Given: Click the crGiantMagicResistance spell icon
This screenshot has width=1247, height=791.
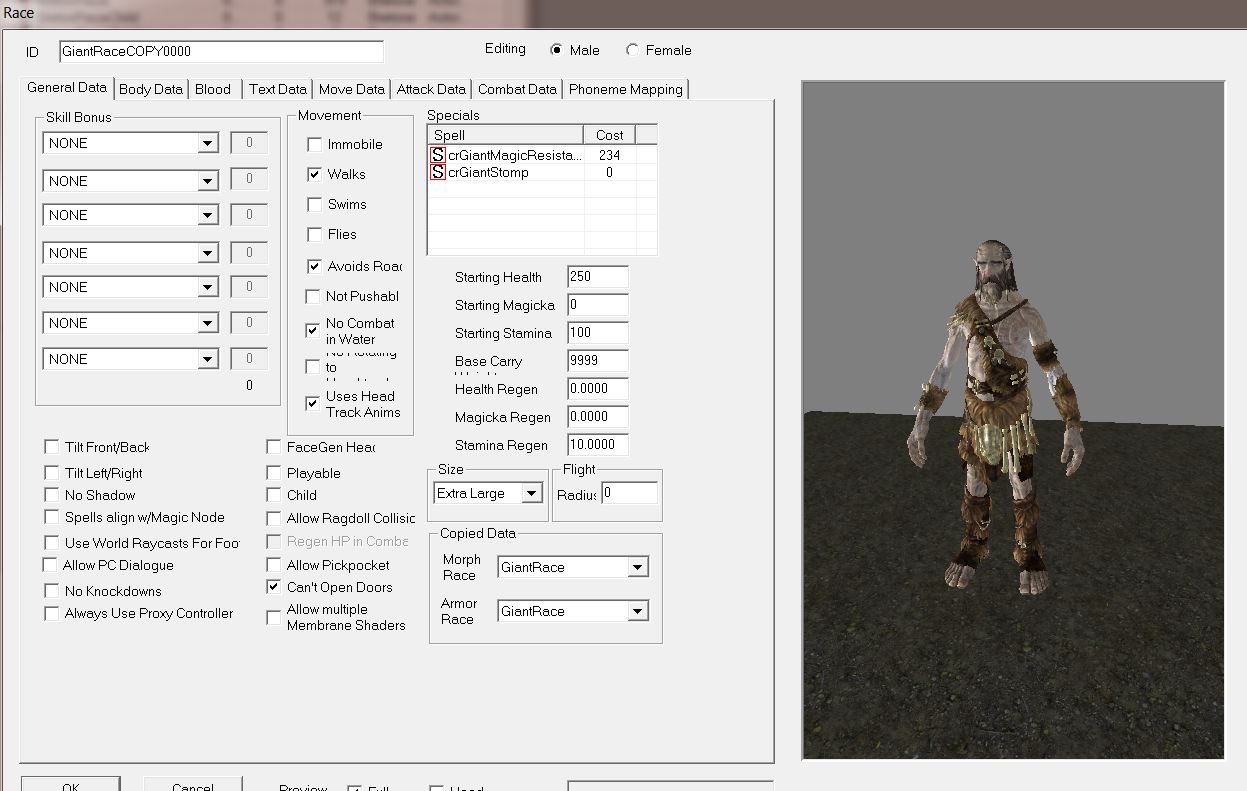Looking at the screenshot, I should tap(437, 155).
